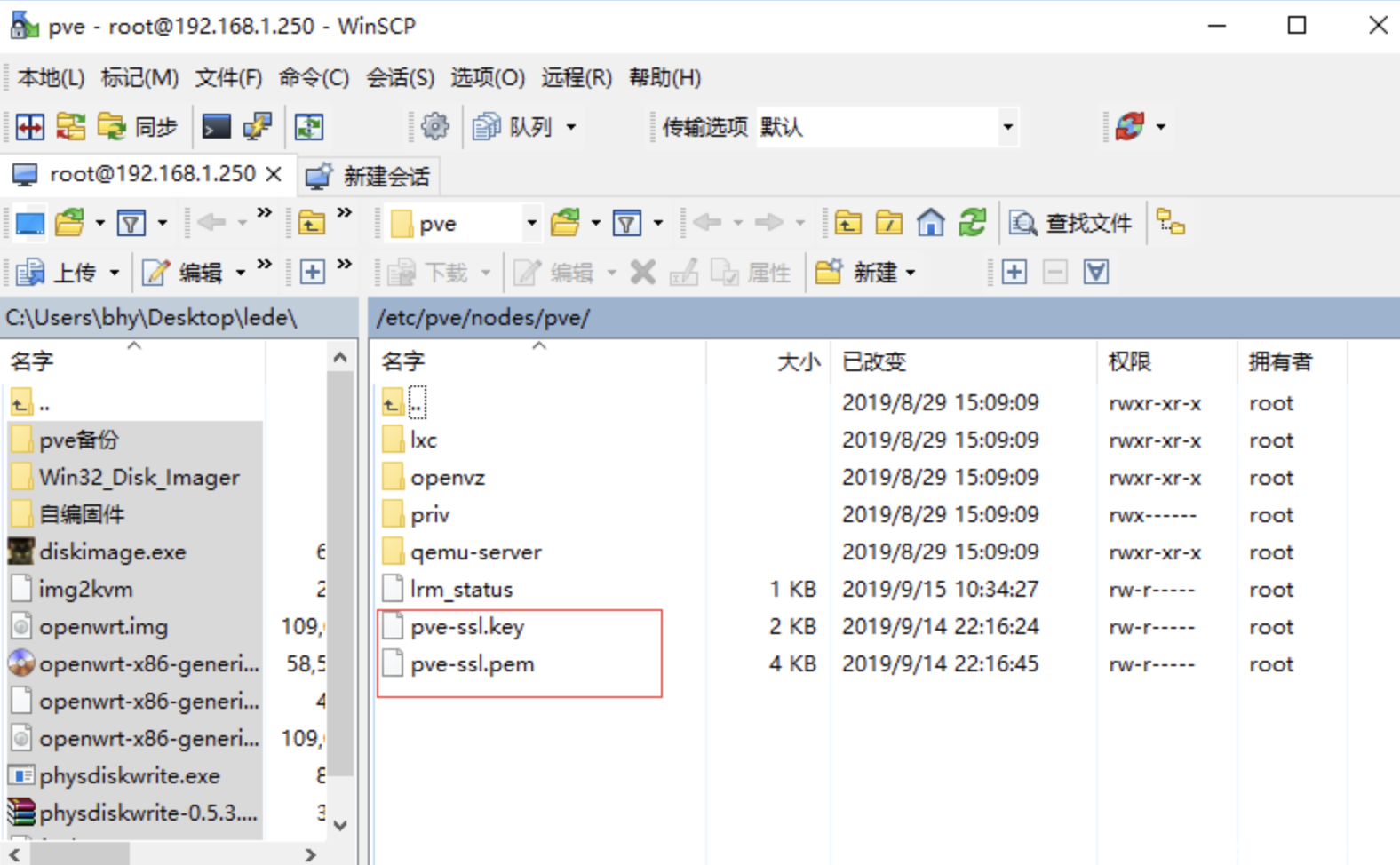Open the New Session (新建会话) tab
The image size is (1400, 865).
(x=369, y=176)
